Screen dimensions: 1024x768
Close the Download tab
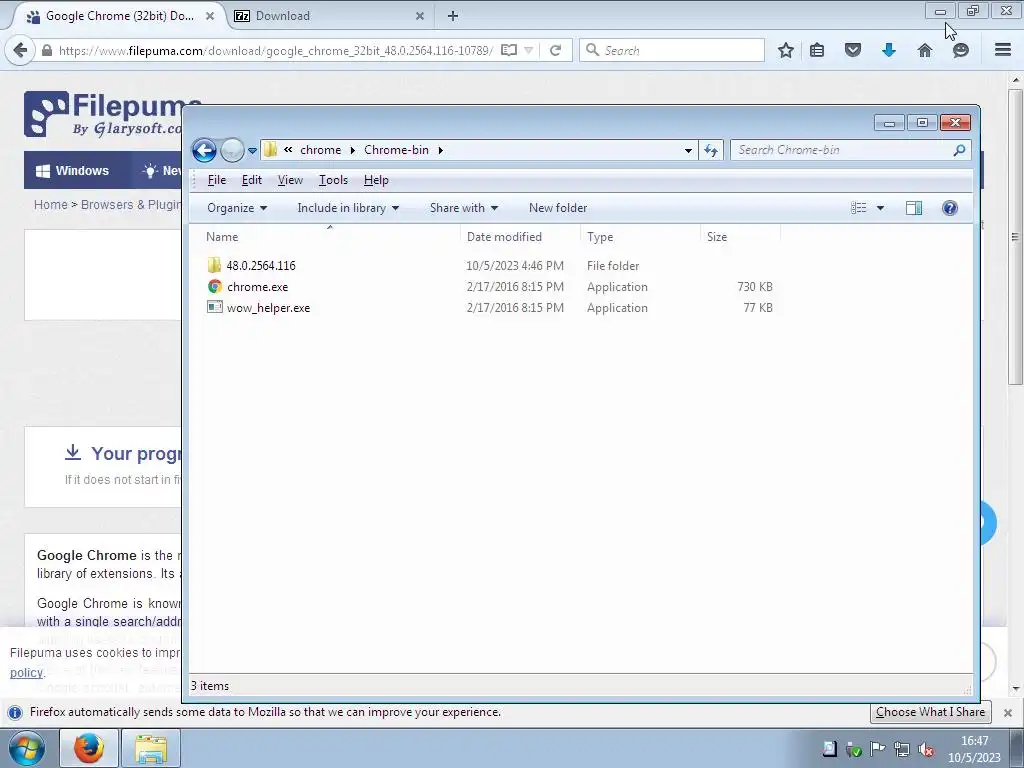[x=420, y=16]
